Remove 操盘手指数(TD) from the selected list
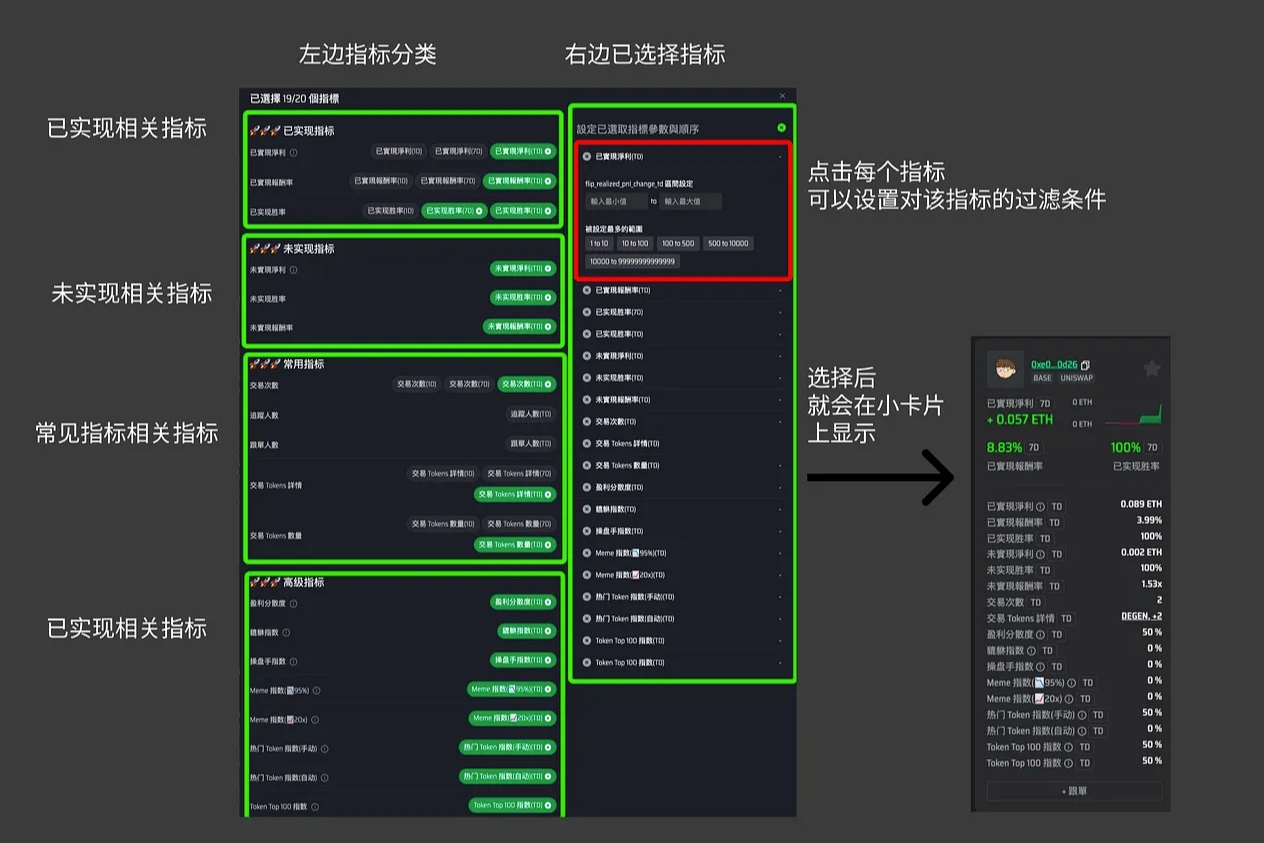This screenshot has width=1264, height=843. coord(587,531)
